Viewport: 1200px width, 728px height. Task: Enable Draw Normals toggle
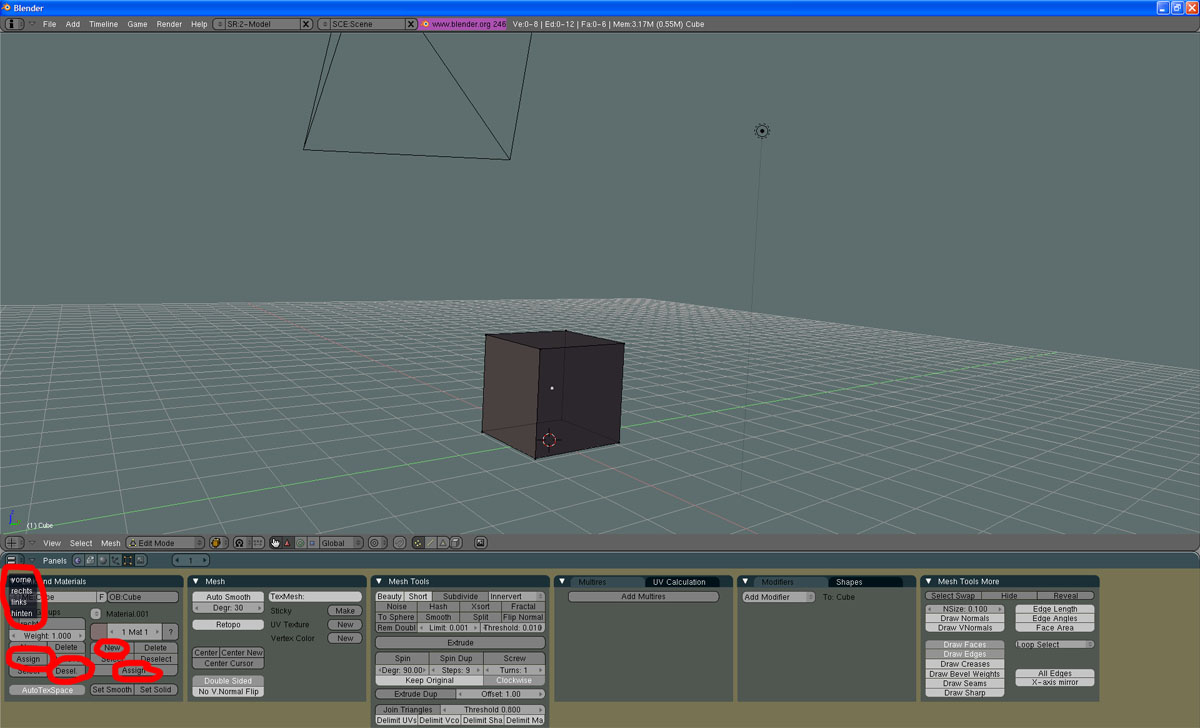[x=964, y=619]
